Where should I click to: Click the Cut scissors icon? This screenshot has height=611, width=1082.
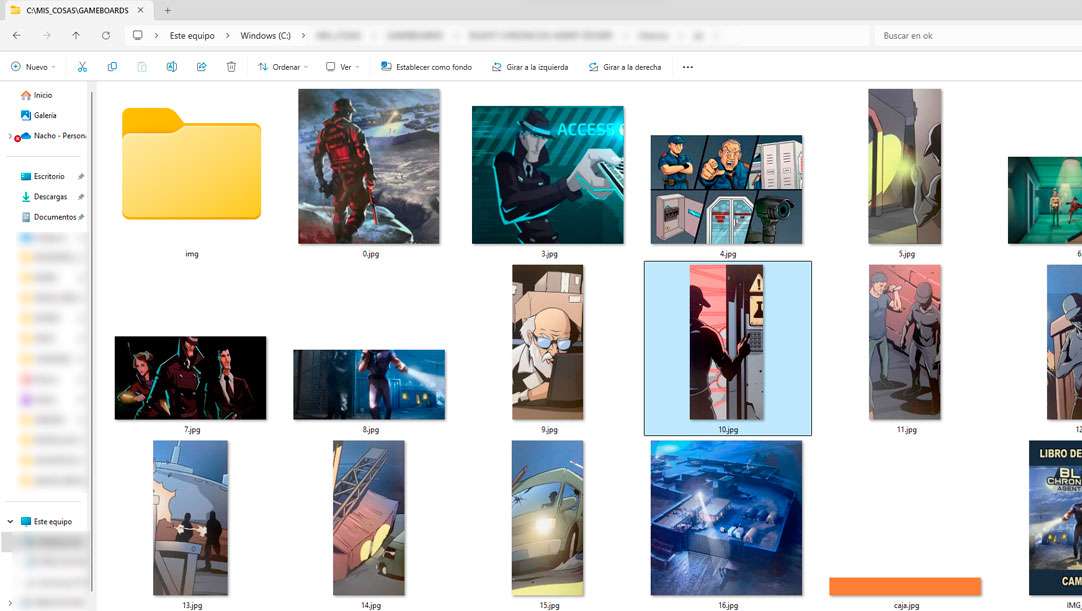pos(82,67)
